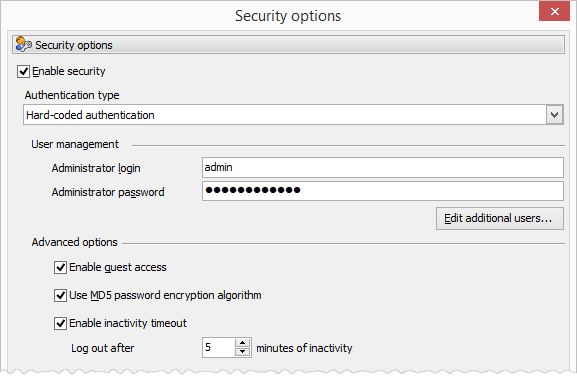This screenshot has width=577, height=378.
Task: Increase logout minutes with up arrow
Action: [242, 343]
